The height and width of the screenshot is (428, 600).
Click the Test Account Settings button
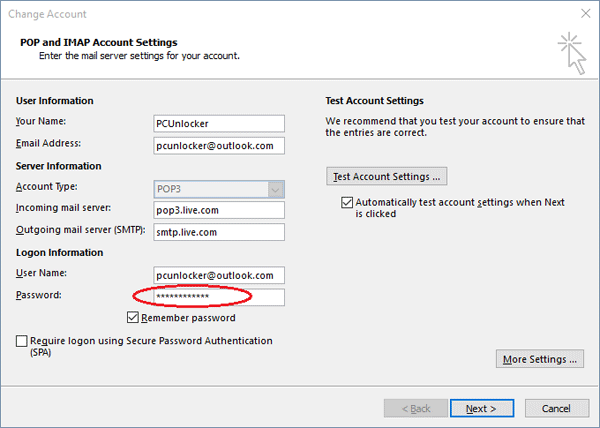click(386, 176)
